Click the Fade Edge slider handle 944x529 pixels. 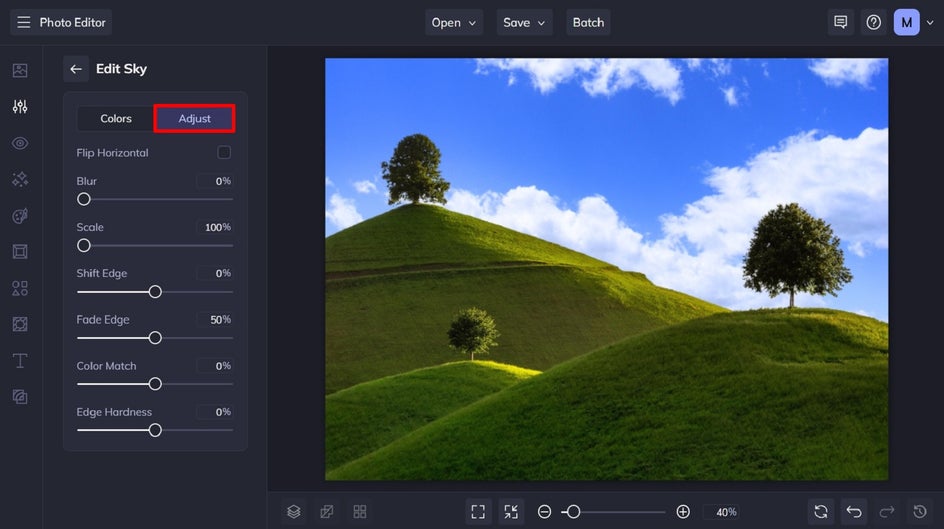155,338
